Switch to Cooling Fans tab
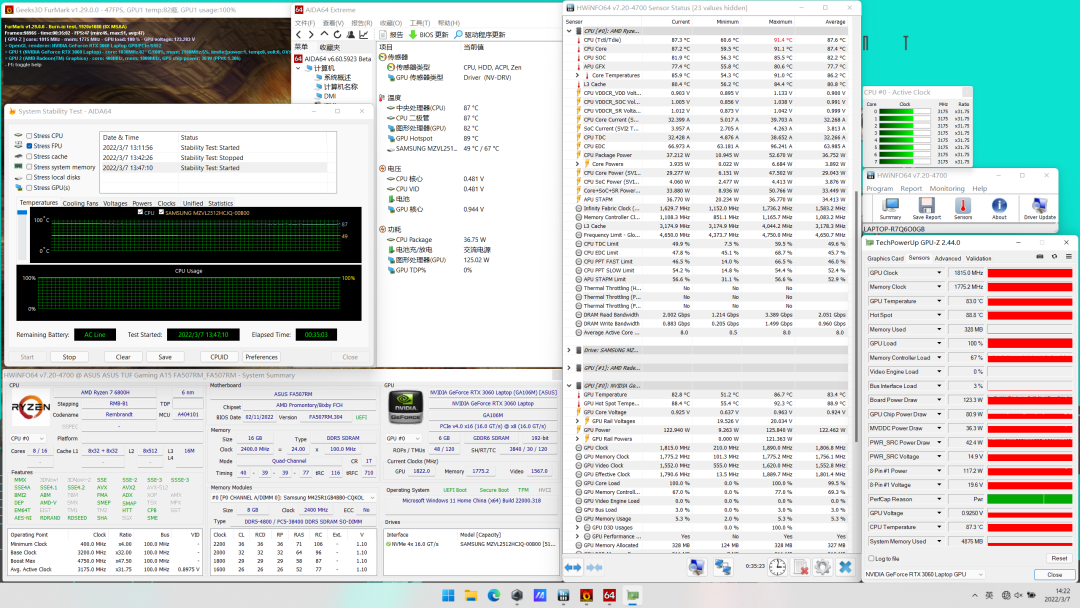The width and height of the screenshot is (1080, 608). coord(81,203)
